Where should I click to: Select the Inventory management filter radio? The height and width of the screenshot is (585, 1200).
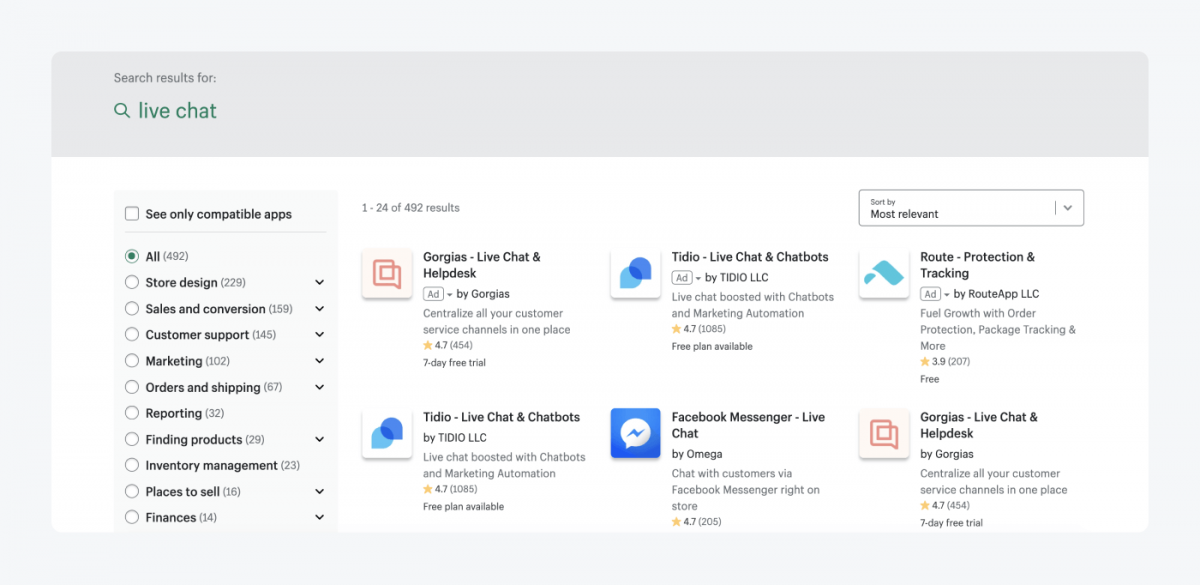[132, 465]
